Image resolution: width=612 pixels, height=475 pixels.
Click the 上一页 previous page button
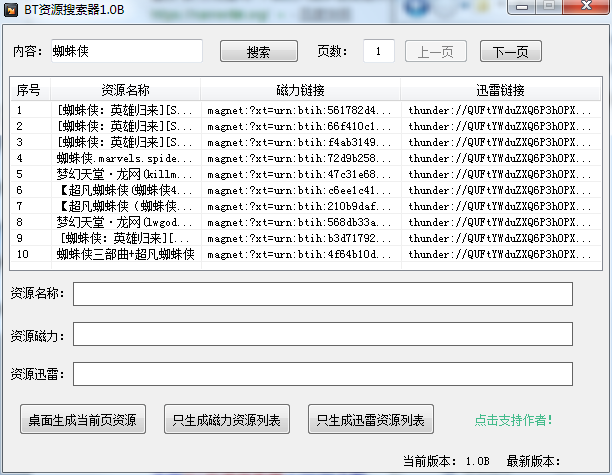(436, 51)
